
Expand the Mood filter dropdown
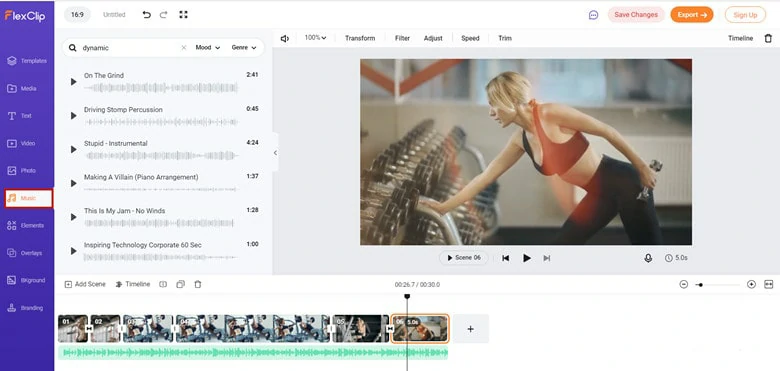tap(208, 48)
